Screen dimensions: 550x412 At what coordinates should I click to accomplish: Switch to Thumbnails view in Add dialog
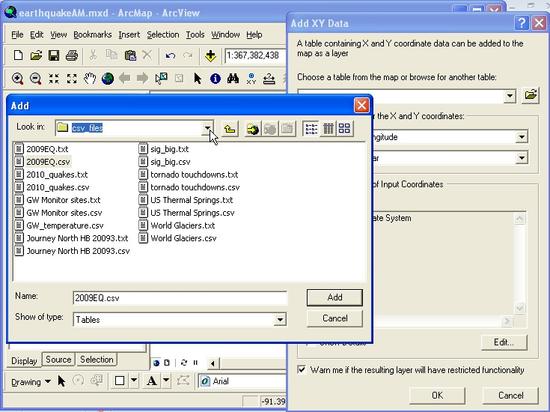(x=344, y=129)
